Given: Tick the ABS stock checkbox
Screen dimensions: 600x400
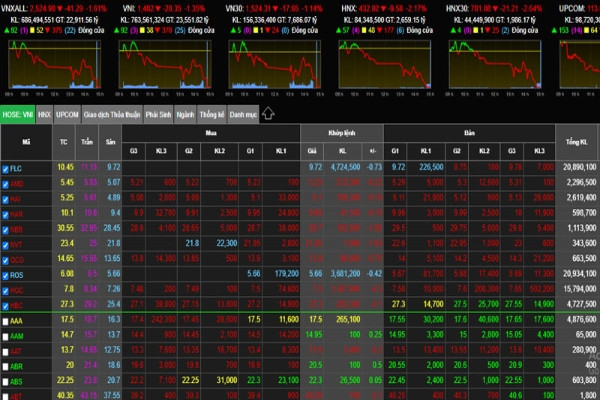Looking at the screenshot, I should tap(7, 380).
